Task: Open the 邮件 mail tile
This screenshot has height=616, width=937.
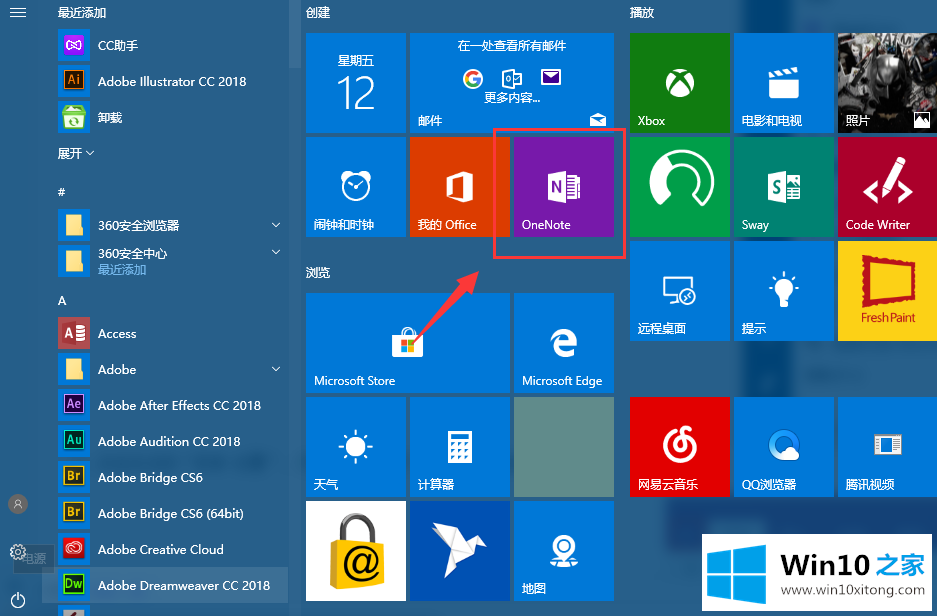Action: [512, 83]
